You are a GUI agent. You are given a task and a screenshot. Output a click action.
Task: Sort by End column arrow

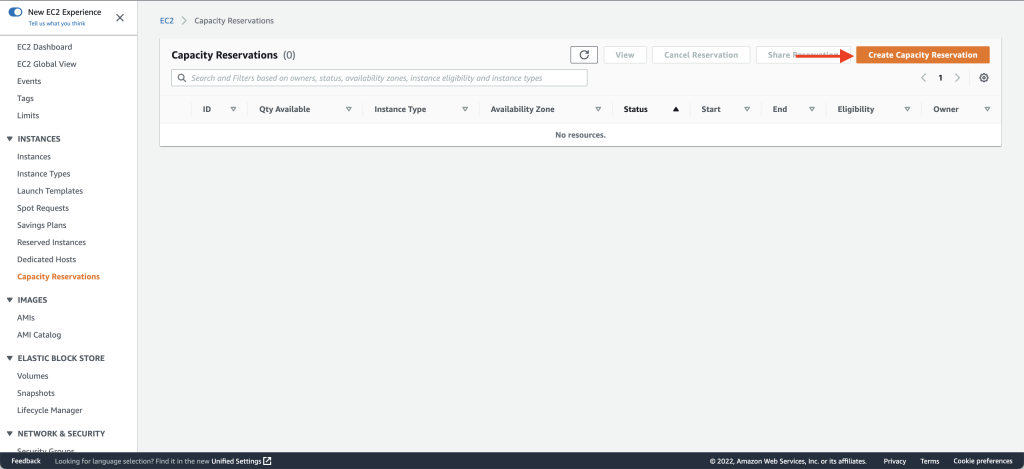(812, 110)
